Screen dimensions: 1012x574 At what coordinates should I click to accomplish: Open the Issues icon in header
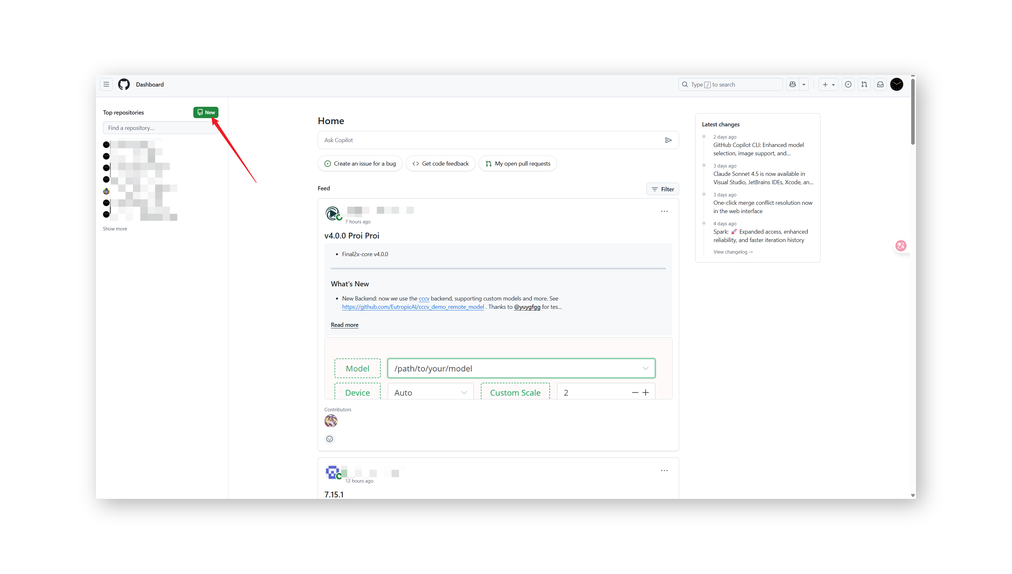[848, 85]
